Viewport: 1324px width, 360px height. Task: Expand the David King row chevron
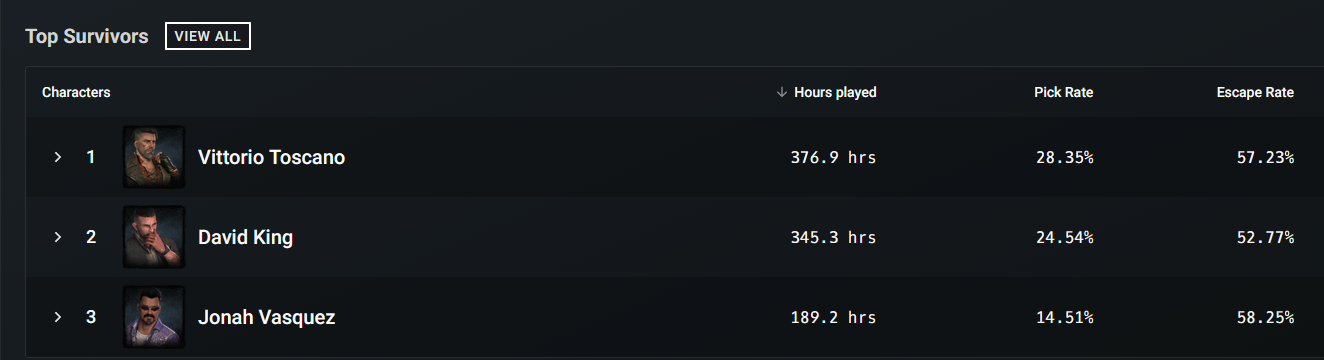click(58, 237)
